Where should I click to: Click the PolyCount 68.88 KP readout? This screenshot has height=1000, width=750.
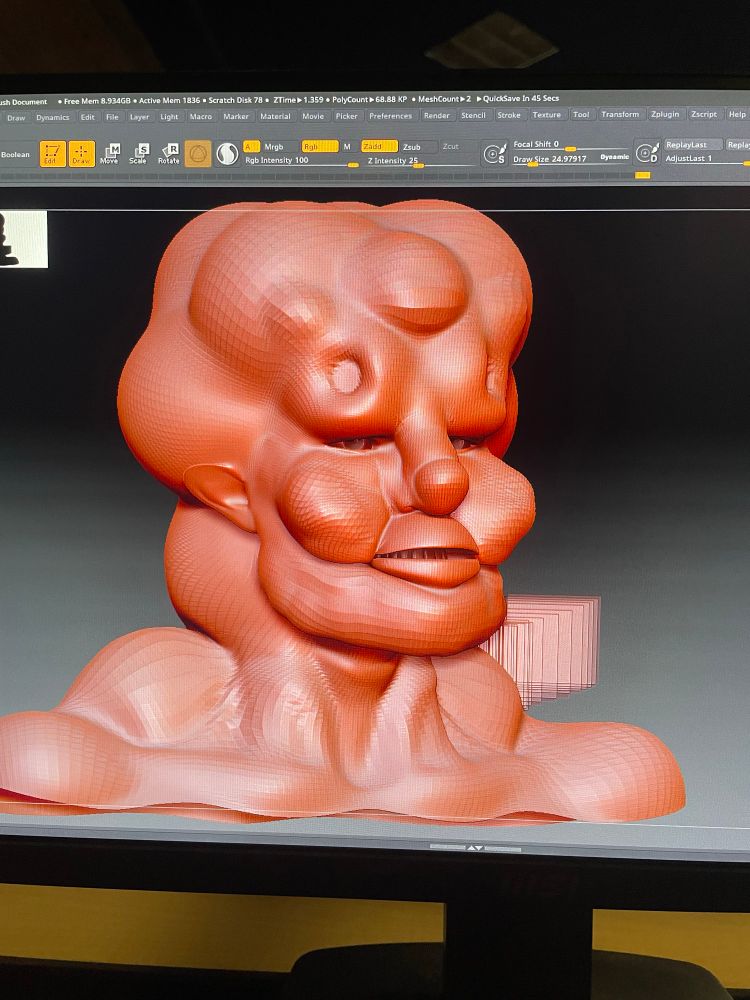coord(370,100)
